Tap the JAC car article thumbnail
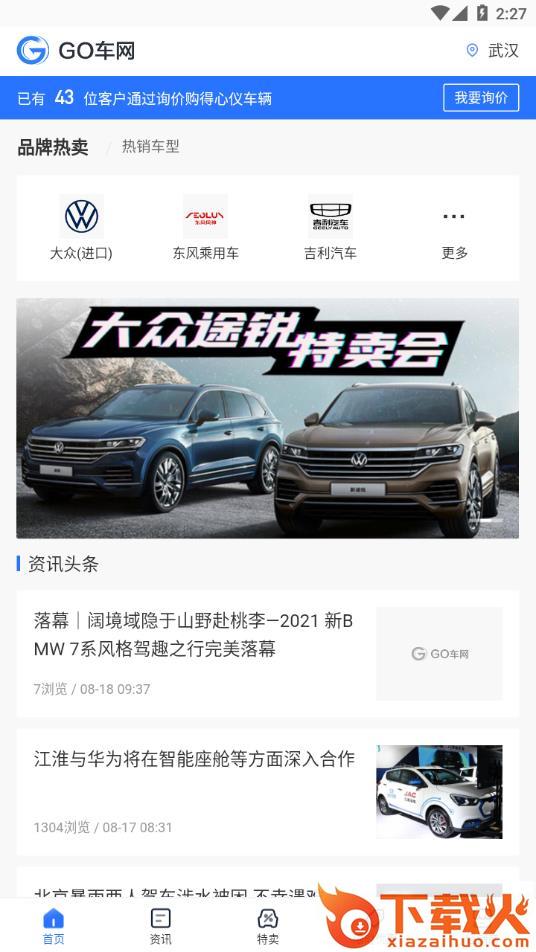 pos(439,792)
